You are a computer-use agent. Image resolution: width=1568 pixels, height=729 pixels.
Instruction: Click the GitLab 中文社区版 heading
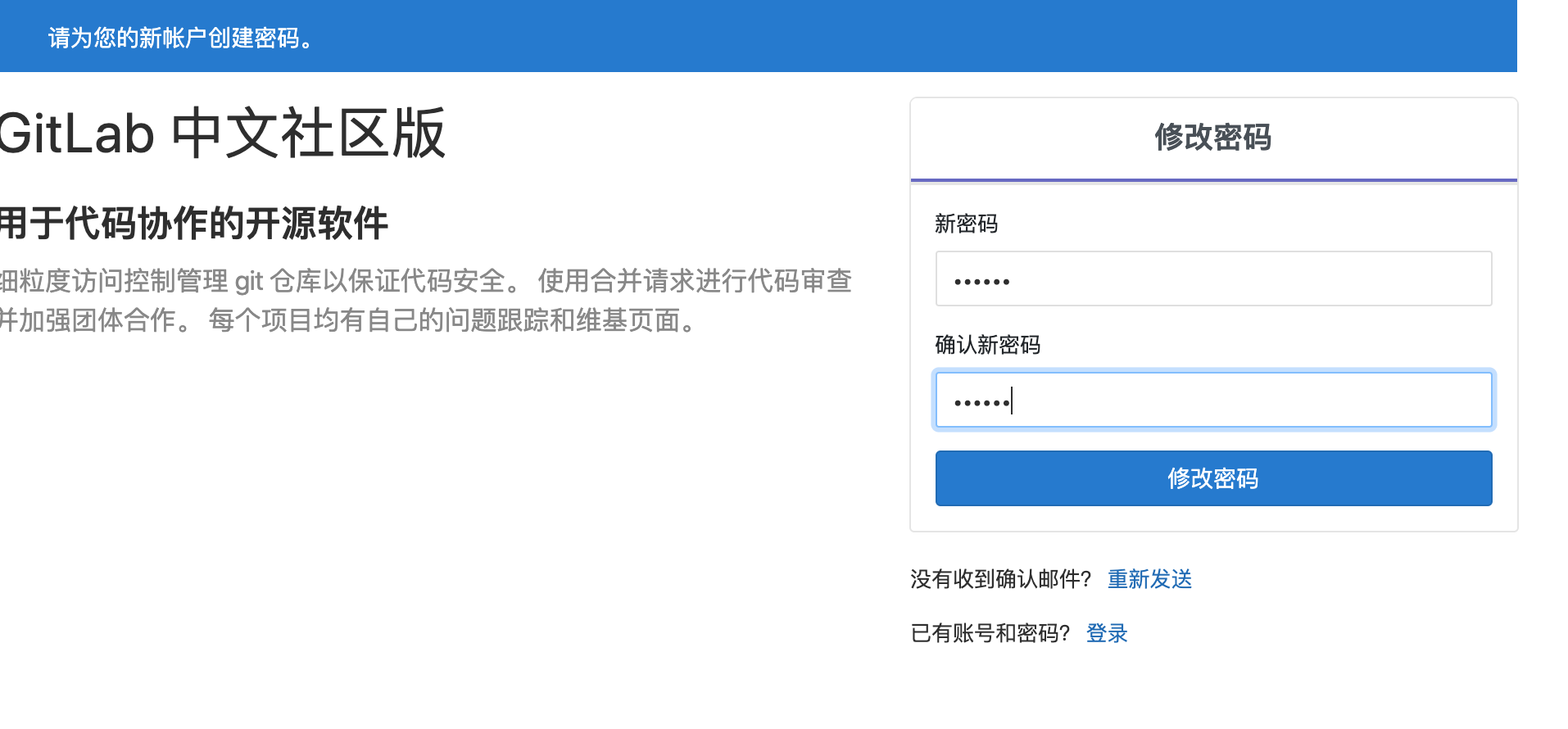pos(221,134)
